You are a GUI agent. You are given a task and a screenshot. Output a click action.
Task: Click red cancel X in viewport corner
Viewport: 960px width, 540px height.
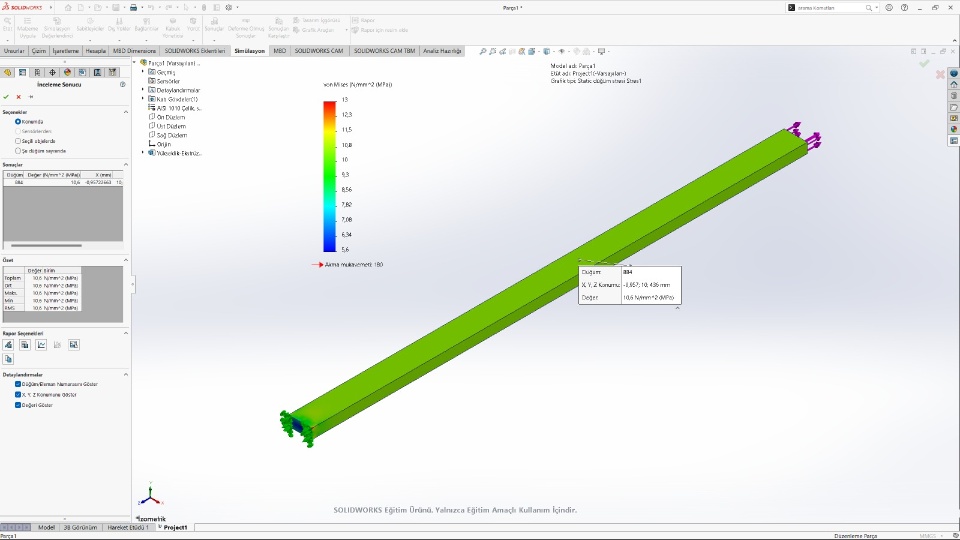940,75
